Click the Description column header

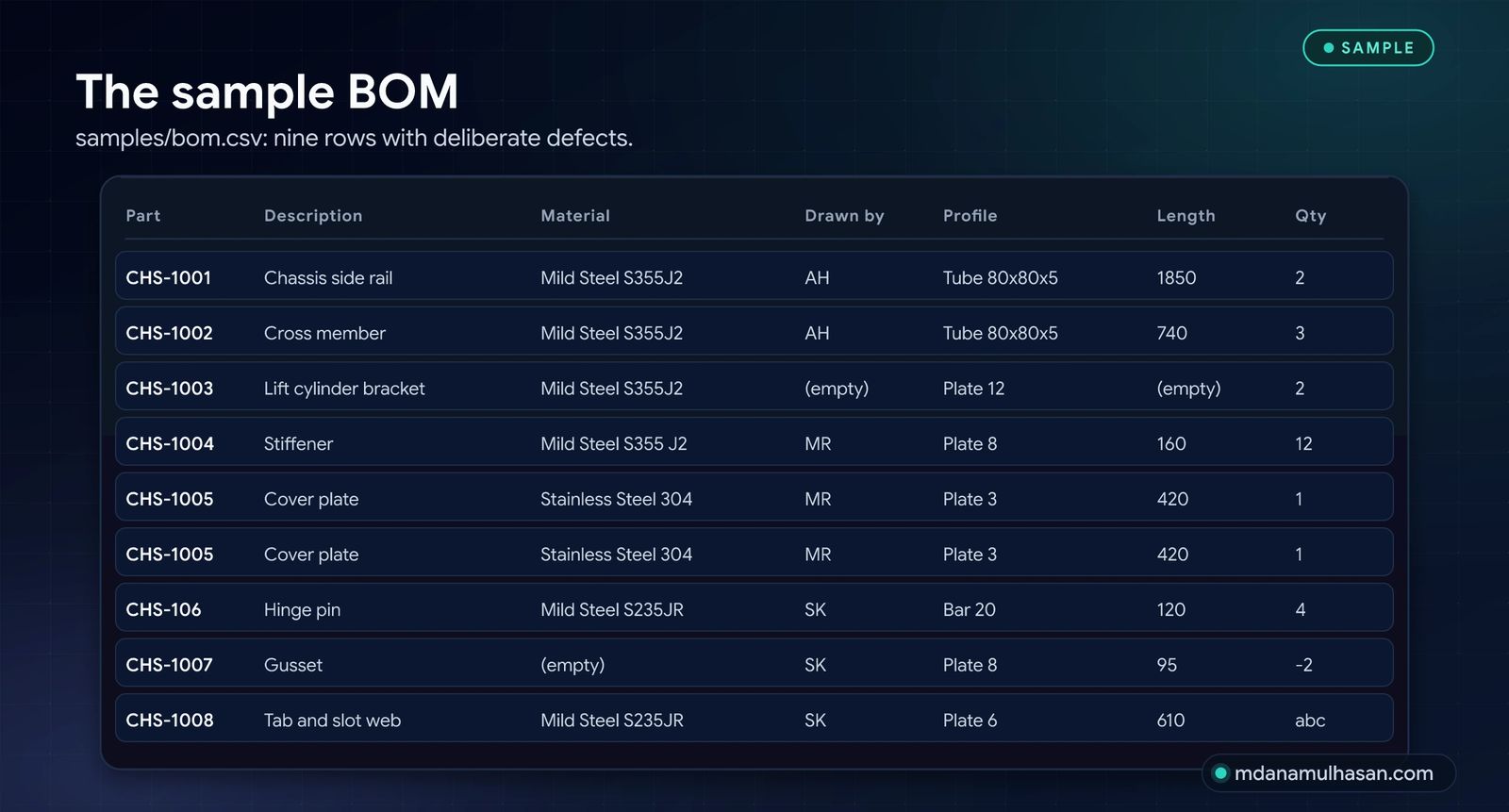(313, 216)
